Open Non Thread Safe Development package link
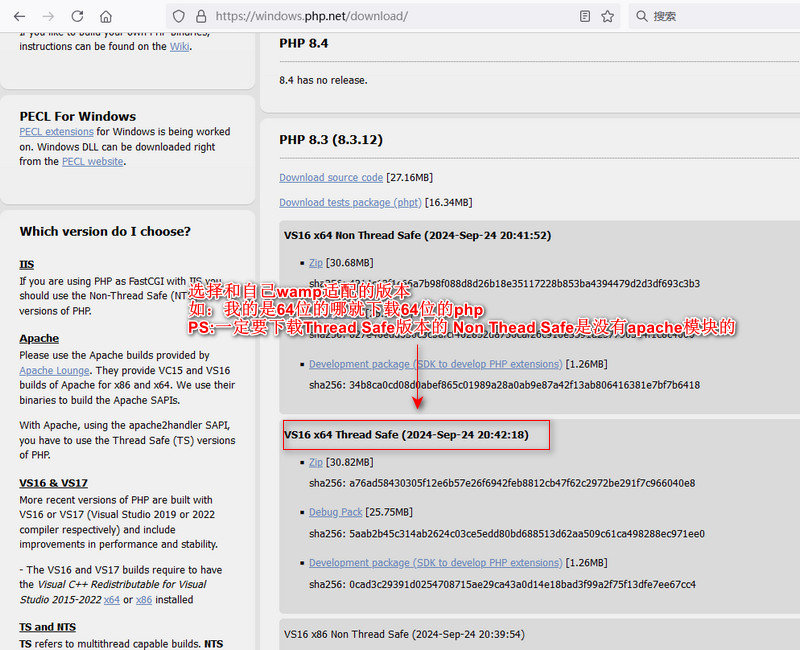Image resolution: width=800 pixels, height=650 pixels. [x=436, y=364]
